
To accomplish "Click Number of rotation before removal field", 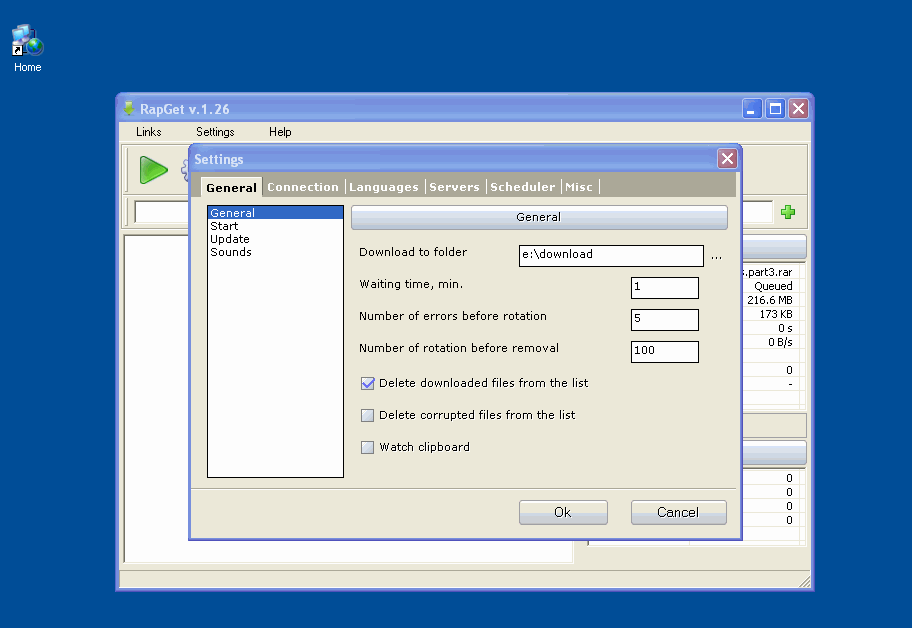I will 665,352.
